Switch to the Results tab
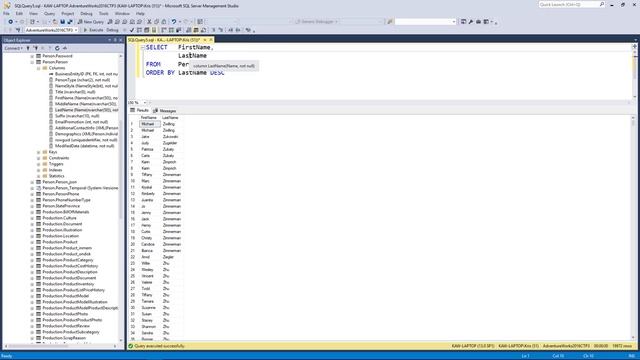 (x=139, y=111)
